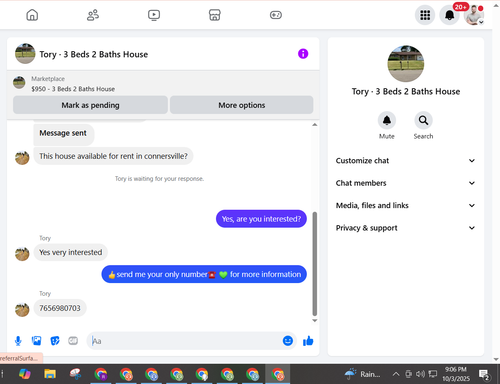Open Rain weather widget in taskbar

coord(362,374)
